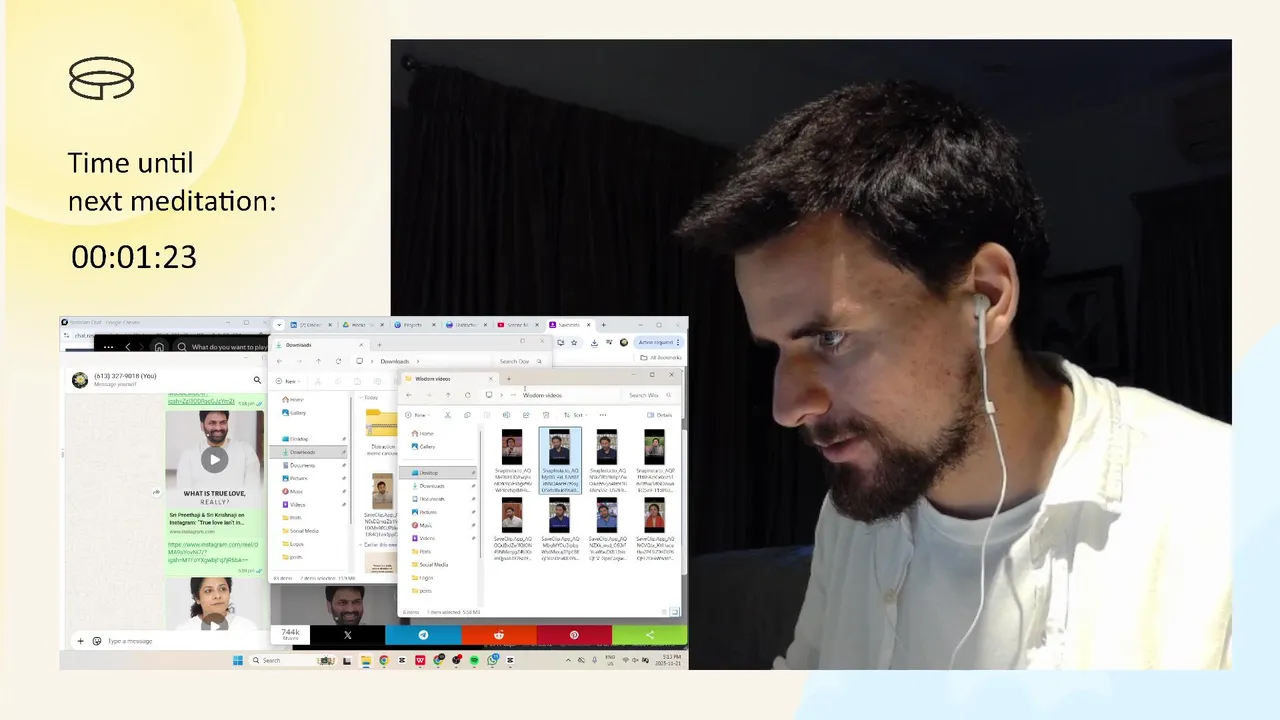Select Home in Wisdom videos sidebar
The width and height of the screenshot is (1280, 720).
[x=426, y=433]
